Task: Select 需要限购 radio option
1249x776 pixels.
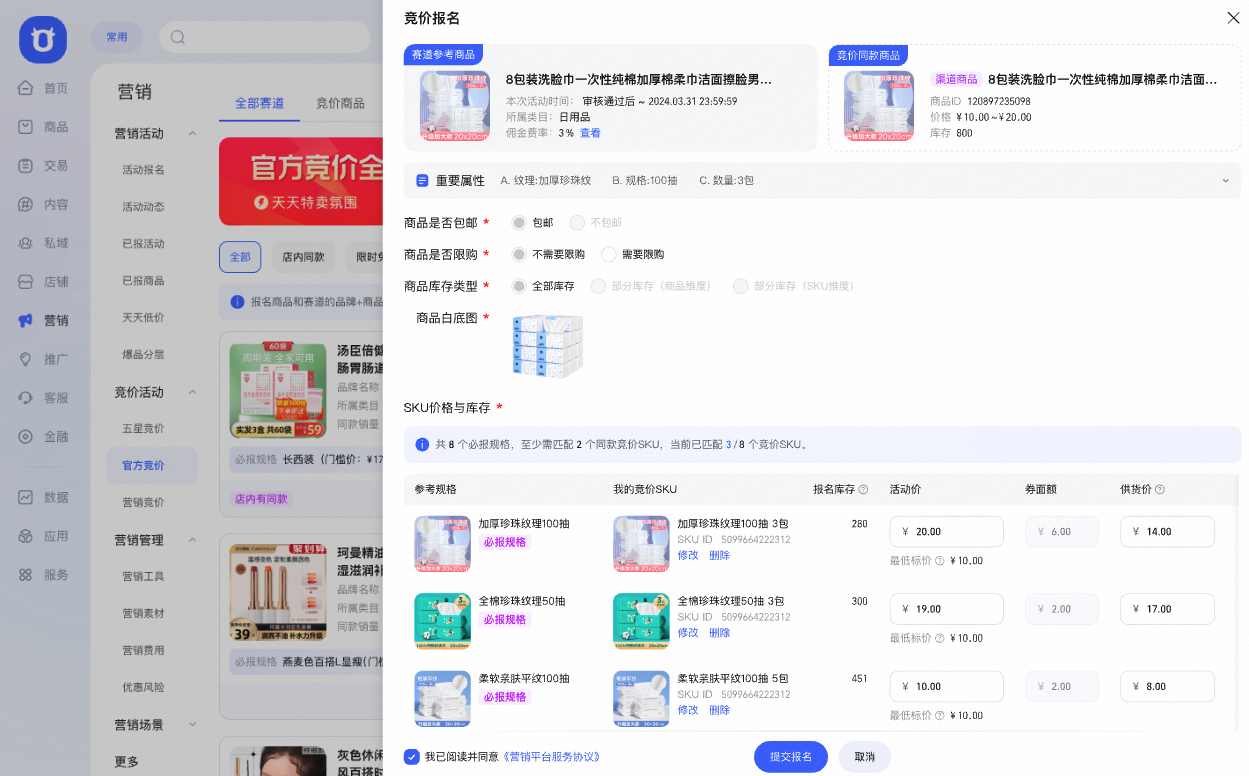Action: 609,255
